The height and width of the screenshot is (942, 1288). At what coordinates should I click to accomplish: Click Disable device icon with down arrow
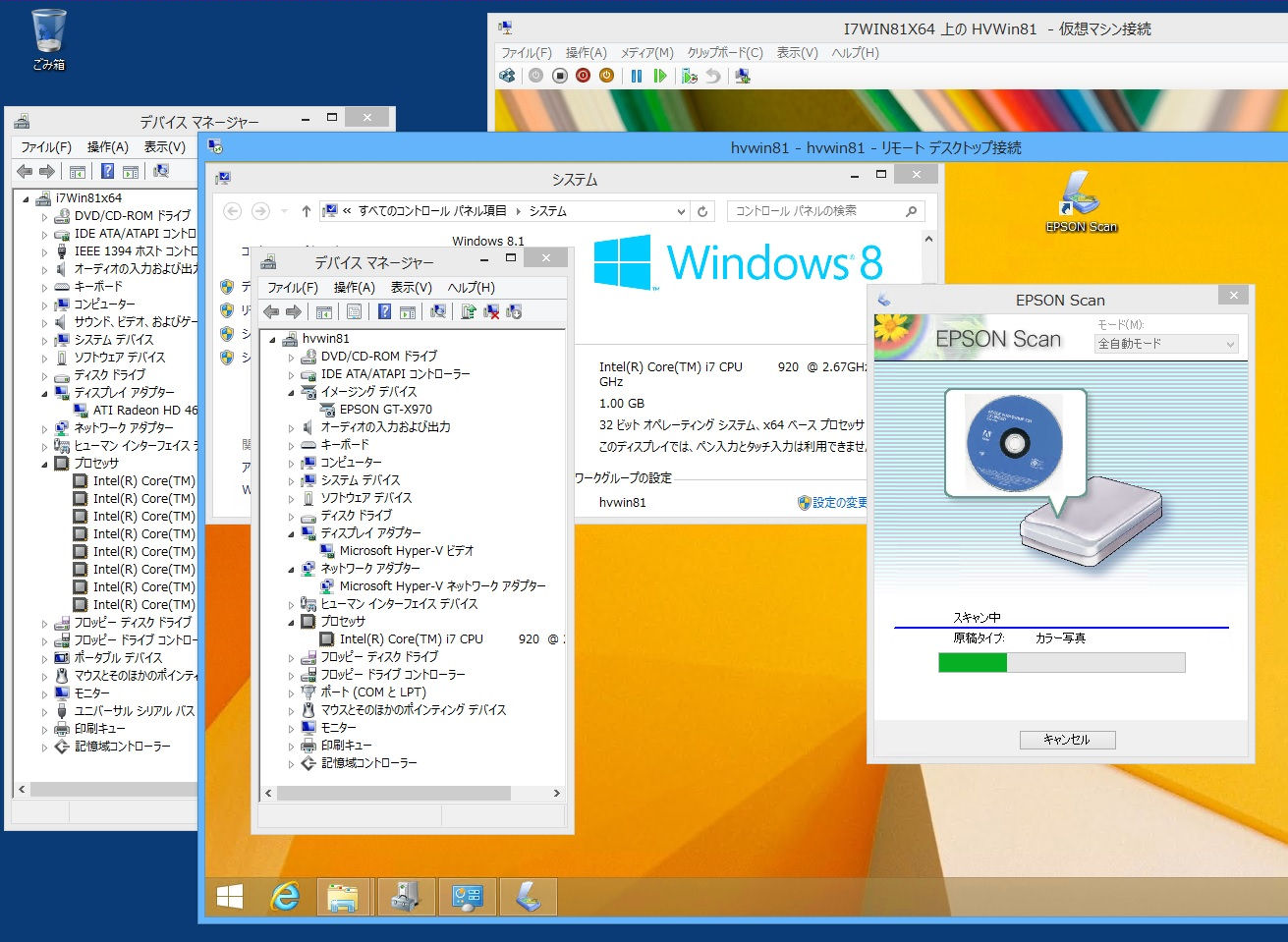pos(514,311)
